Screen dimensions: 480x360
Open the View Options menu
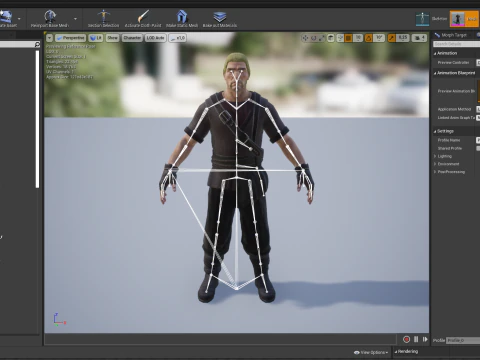tap(371, 352)
